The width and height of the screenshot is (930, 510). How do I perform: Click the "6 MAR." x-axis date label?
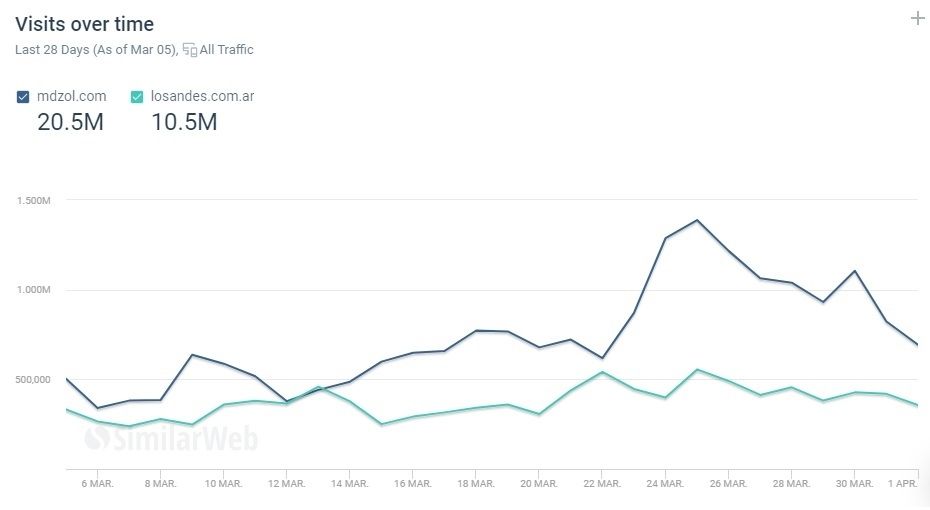point(97,484)
